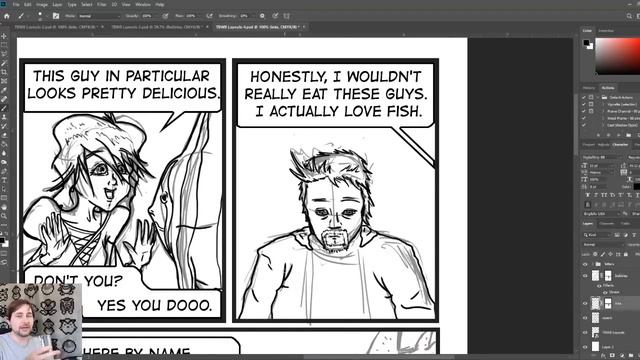Switch to the History tab
This screenshot has height=360, width=640.
589,88
